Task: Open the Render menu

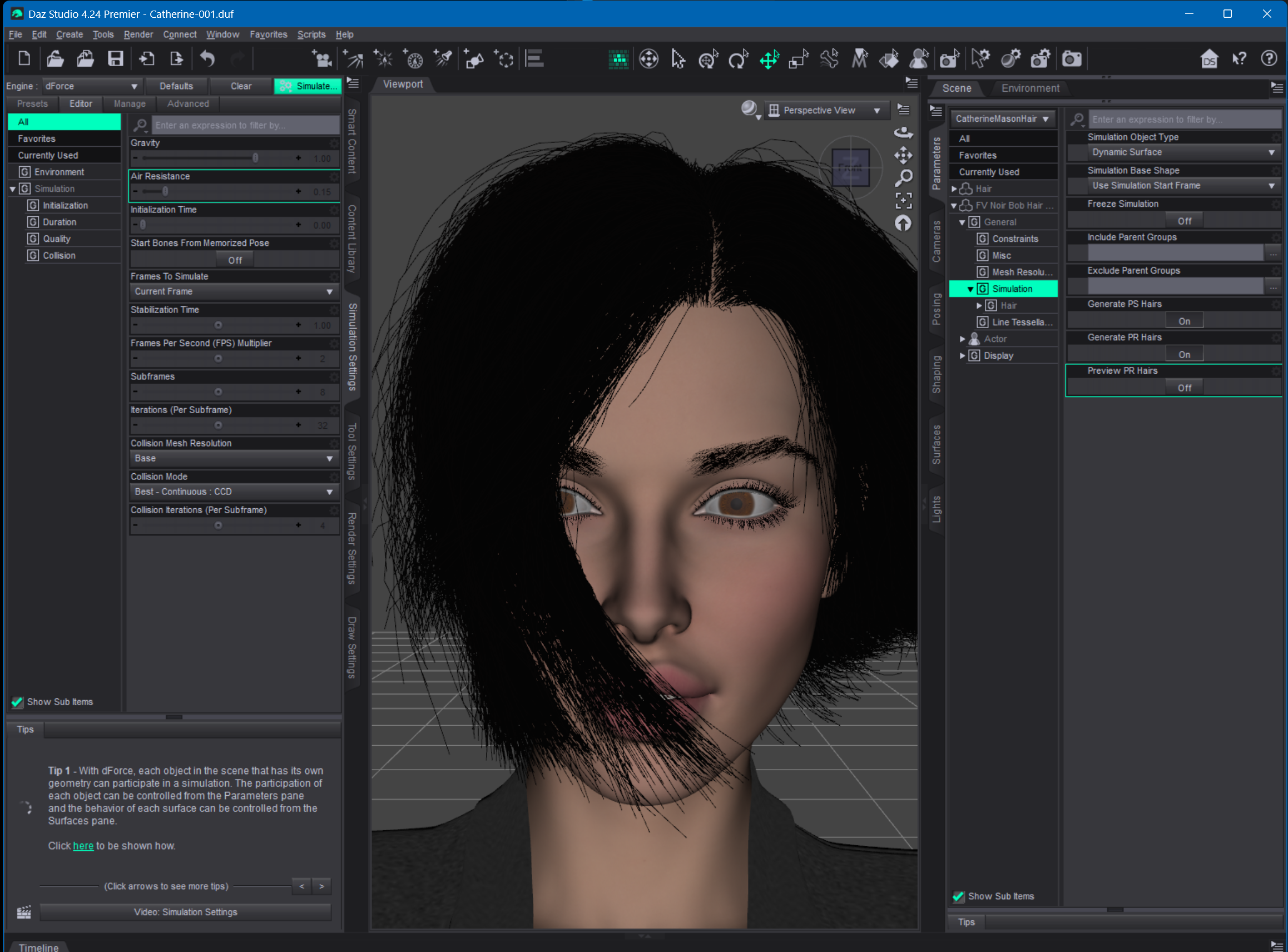Action: (138, 34)
